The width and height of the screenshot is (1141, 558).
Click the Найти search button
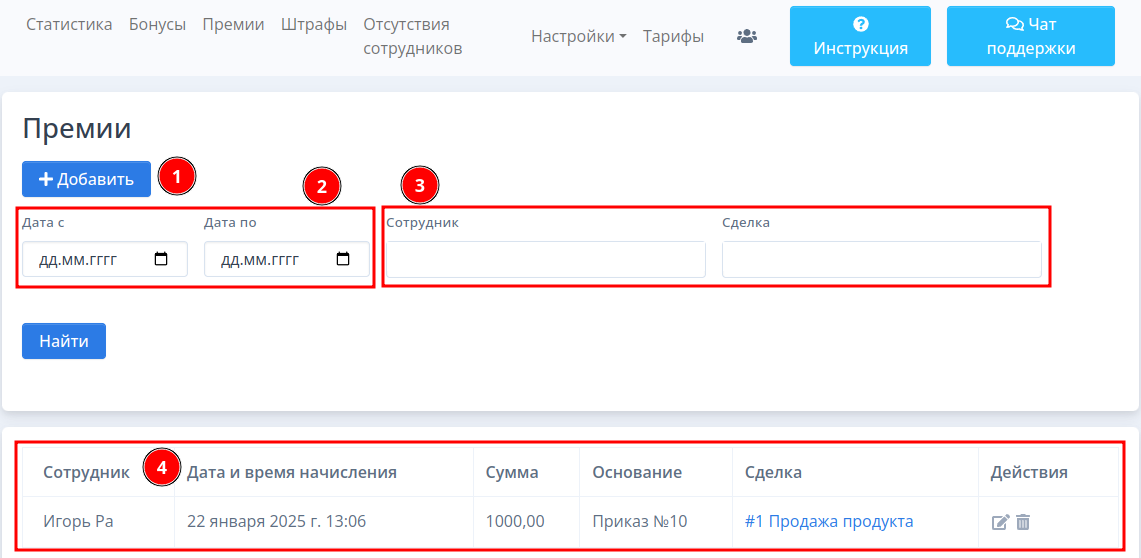(64, 341)
